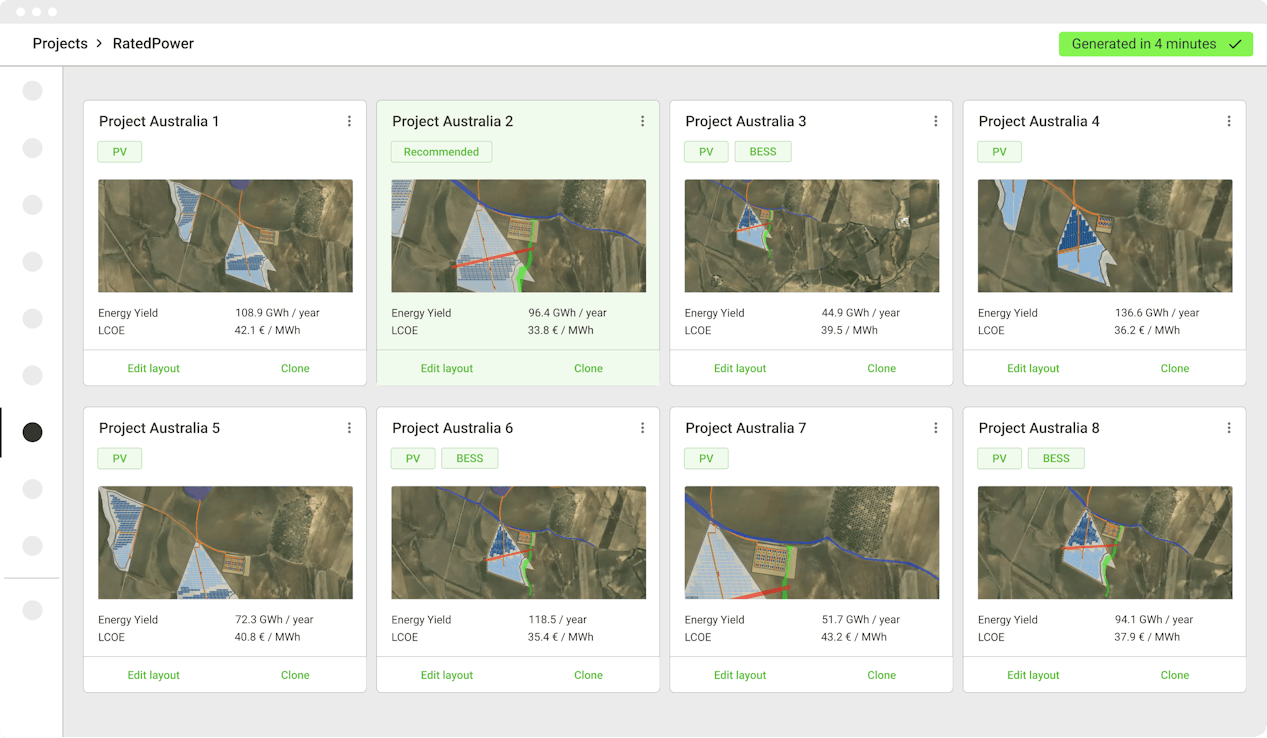Clone Project Australia 8

click(1175, 675)
